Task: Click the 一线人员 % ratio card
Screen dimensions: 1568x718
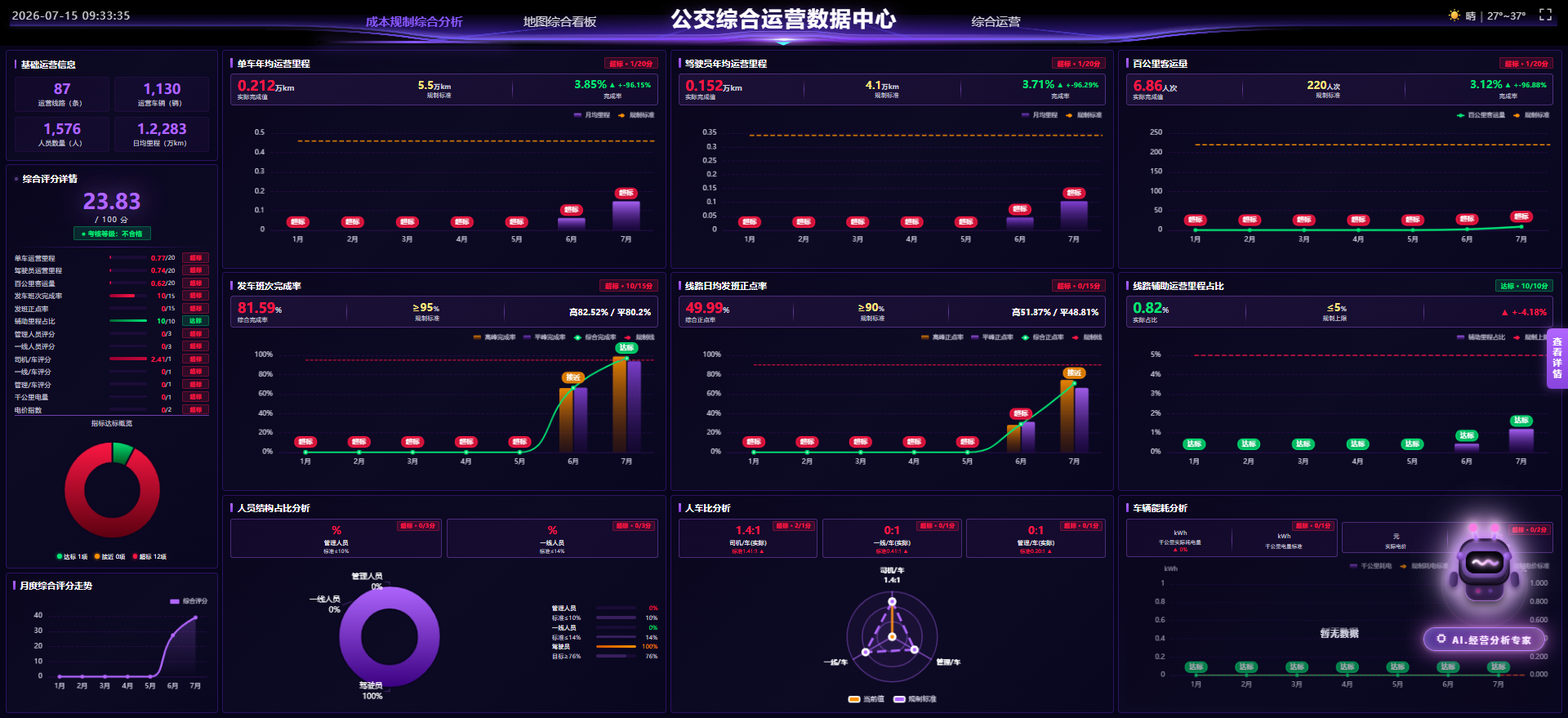Action: 552,538
